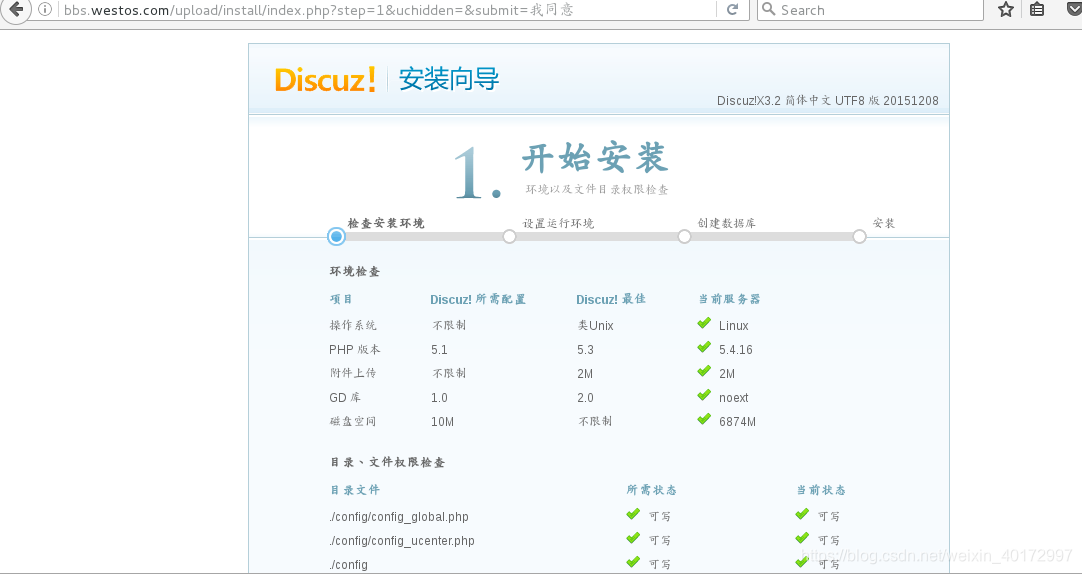
Task: Click the 目录、文件权限检查 heading
Action: pos(388,462)
